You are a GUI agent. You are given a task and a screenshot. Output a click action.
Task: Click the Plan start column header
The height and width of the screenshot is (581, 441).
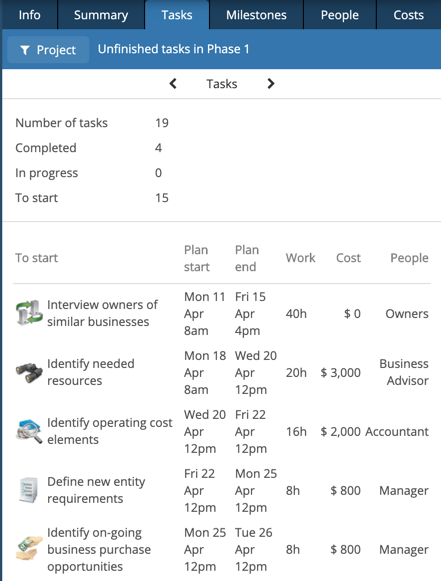tap(197, 258)
